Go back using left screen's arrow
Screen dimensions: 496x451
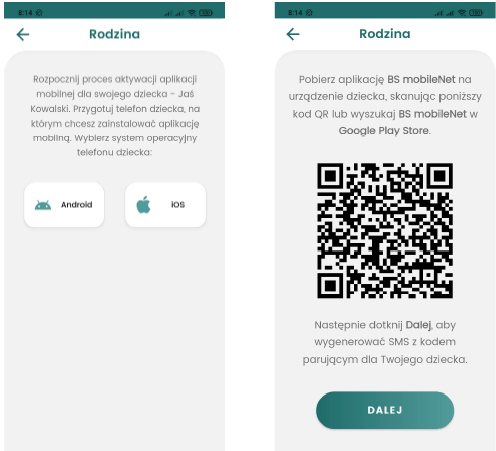[23, 34]
